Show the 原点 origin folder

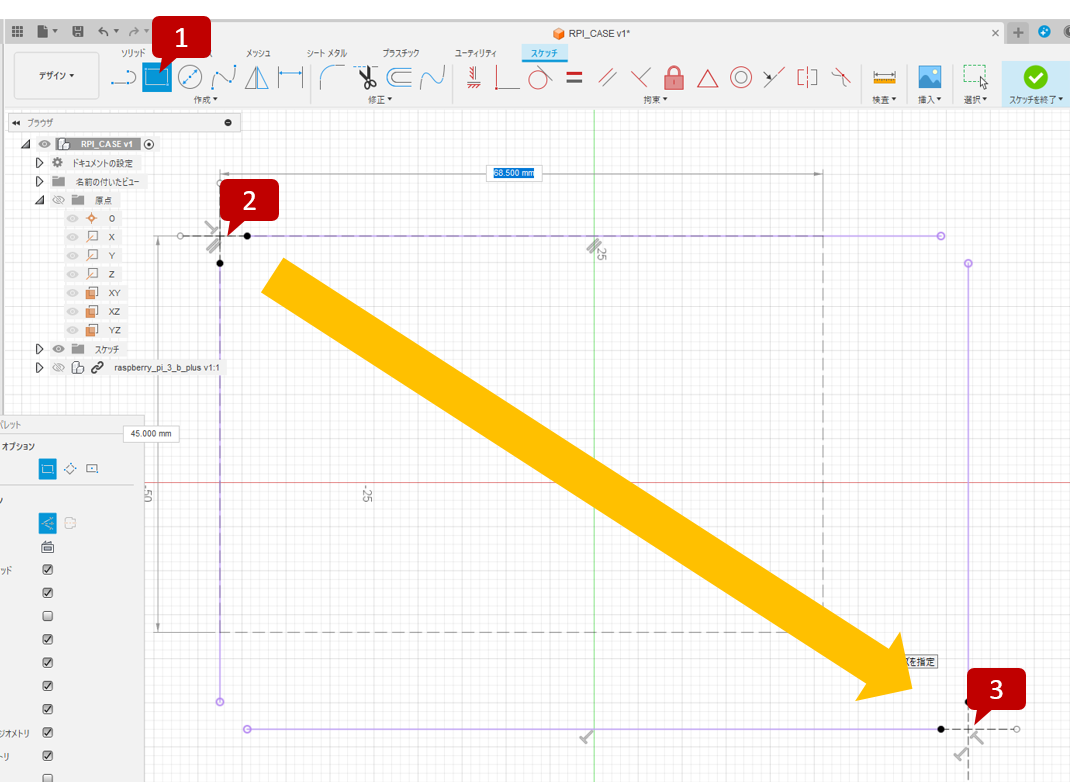tap(59, 200)
